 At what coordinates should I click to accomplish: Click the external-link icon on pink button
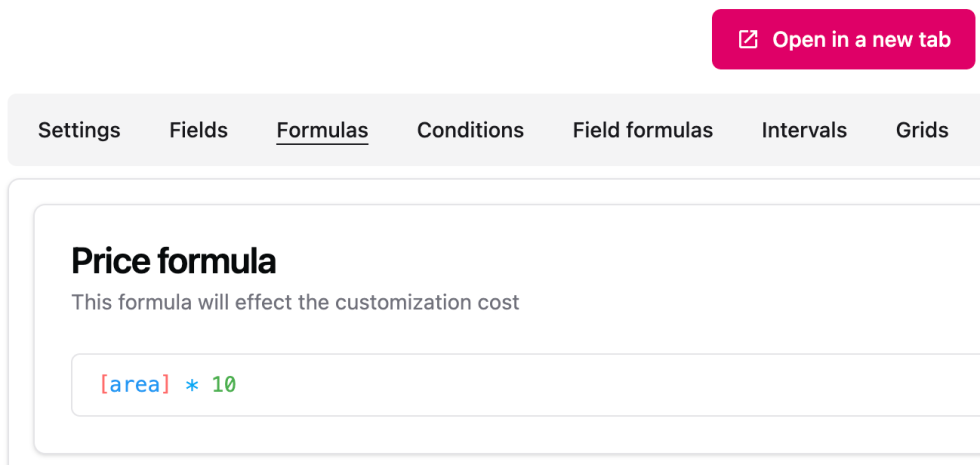point(748,40)
